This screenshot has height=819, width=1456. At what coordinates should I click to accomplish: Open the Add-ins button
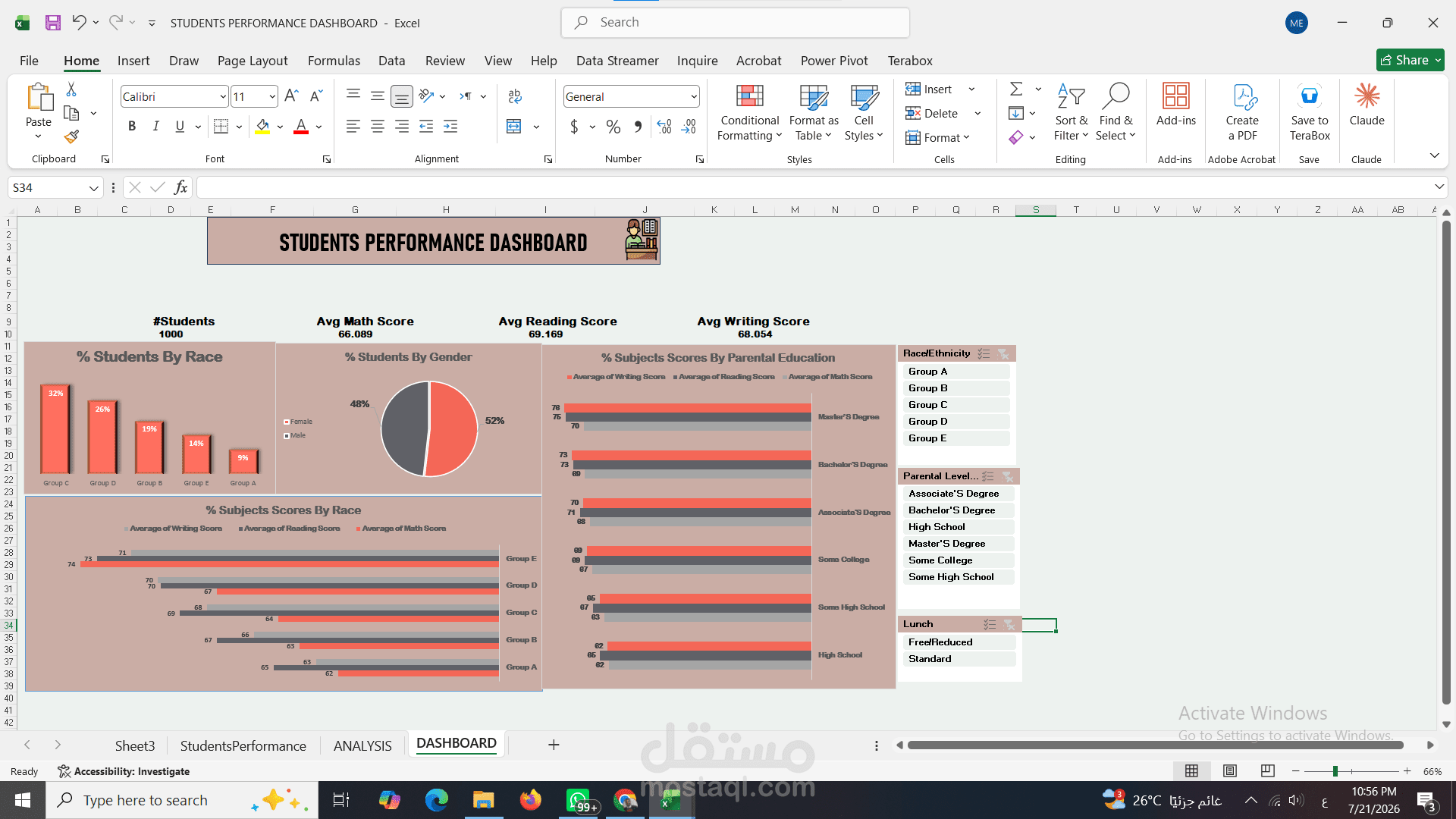[x=1175, y=105]
